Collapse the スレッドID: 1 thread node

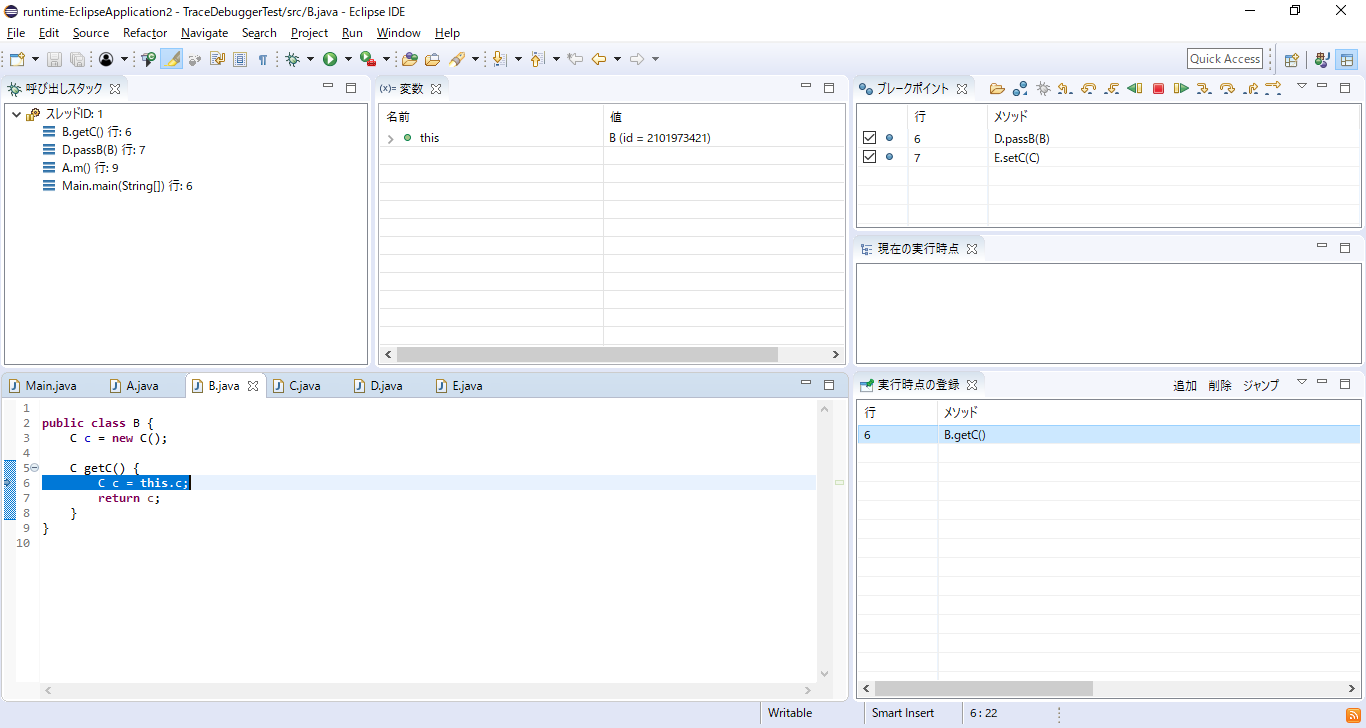pos(17,114)
